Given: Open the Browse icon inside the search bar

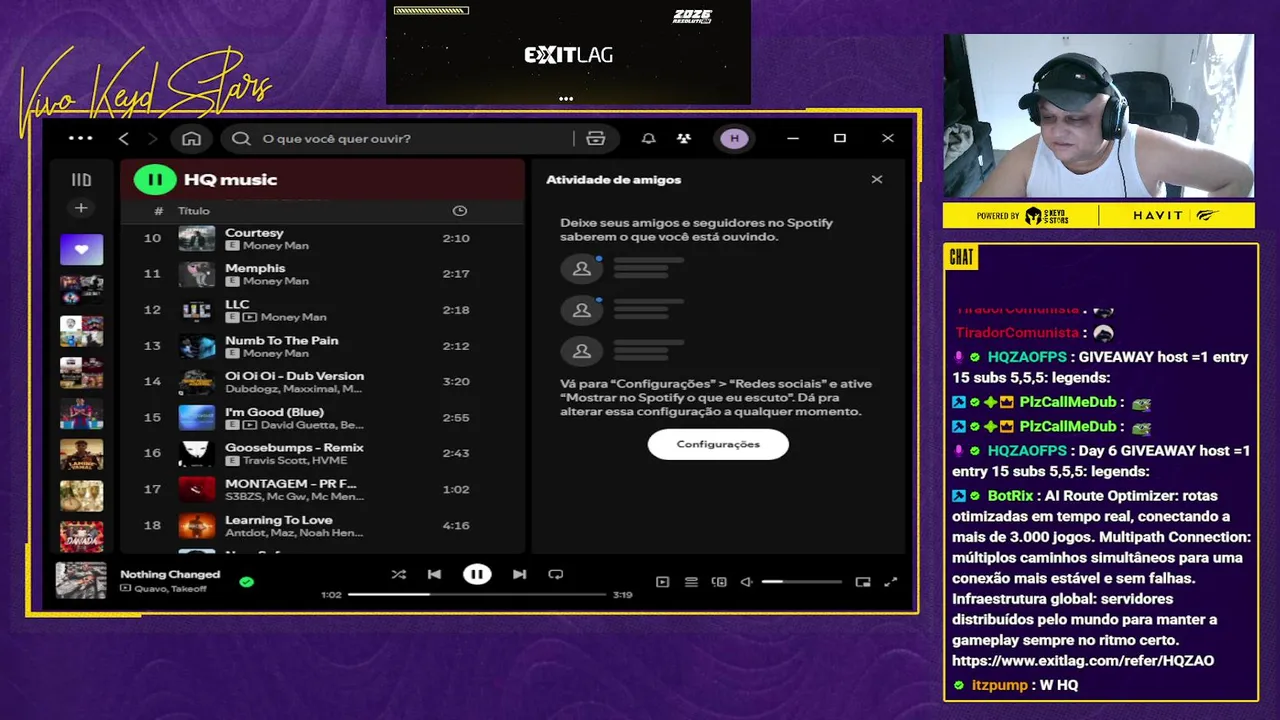Looking at the screenshot, I should click(596, 138).
